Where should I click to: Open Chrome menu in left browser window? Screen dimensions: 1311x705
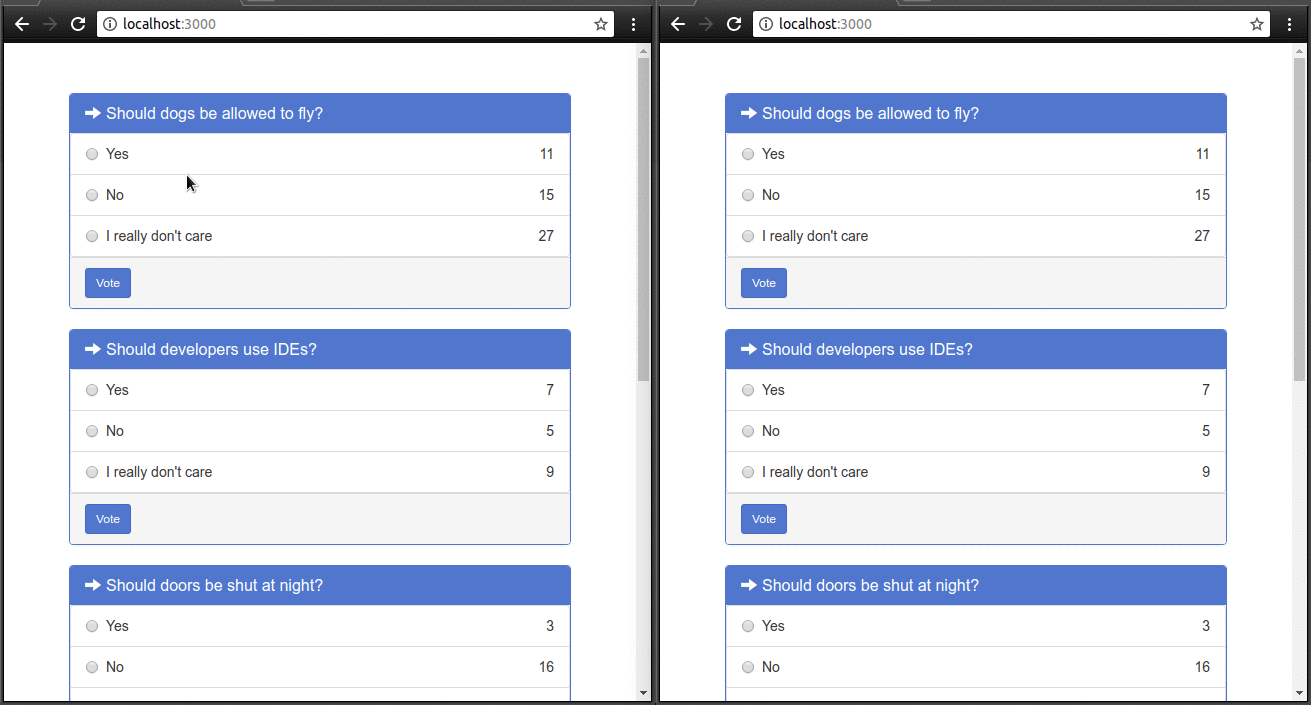(x=634, y=24)
